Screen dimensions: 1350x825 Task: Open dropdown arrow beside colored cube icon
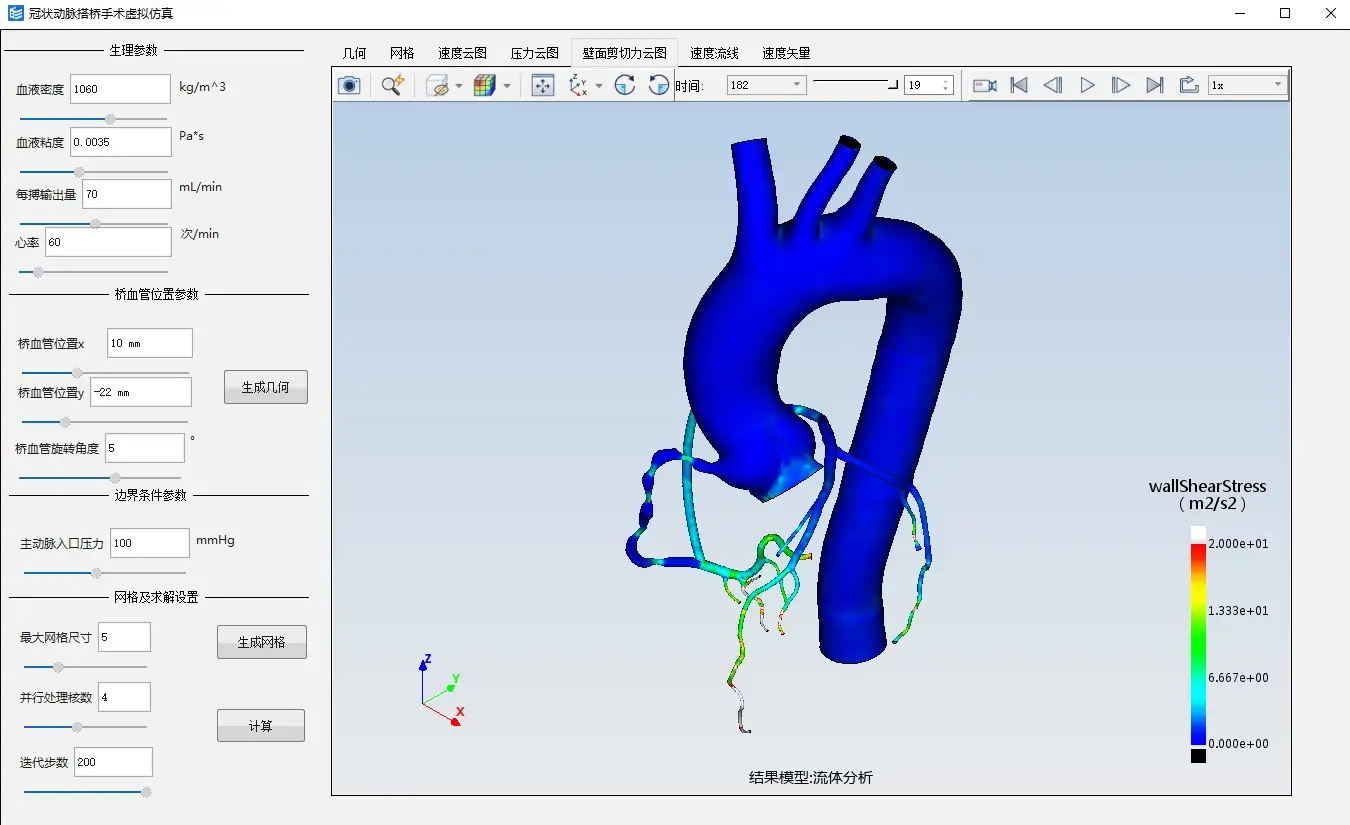click(507, 86)
